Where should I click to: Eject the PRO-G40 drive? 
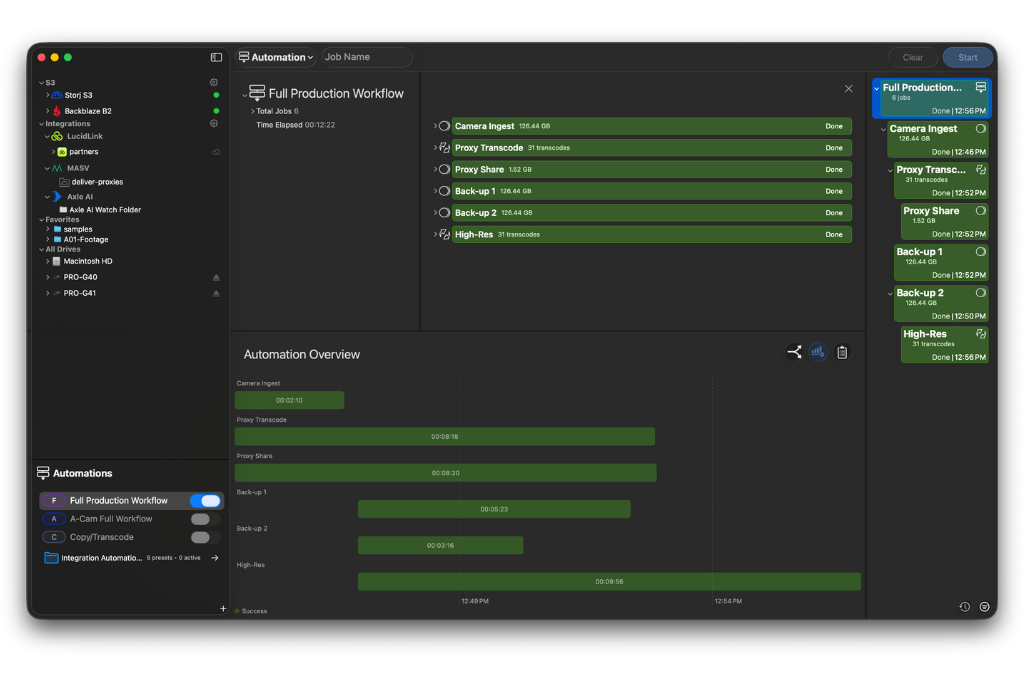216,277
